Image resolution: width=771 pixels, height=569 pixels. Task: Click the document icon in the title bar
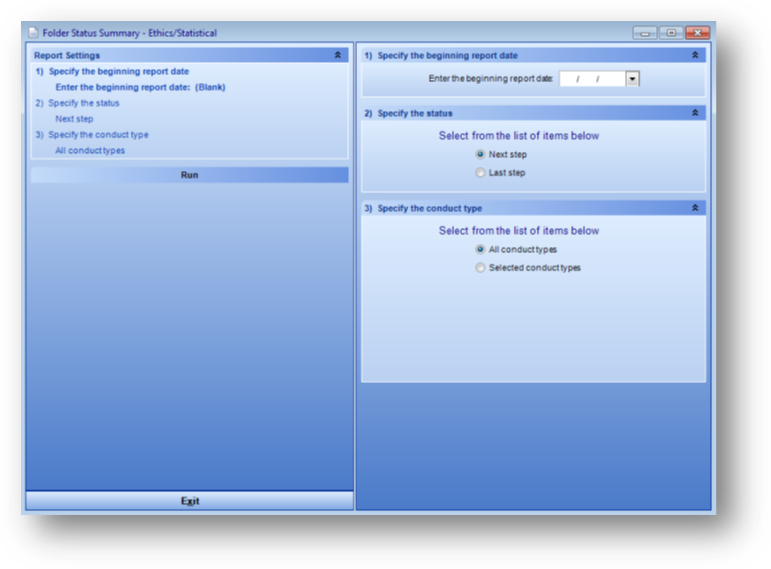(32, 33)
